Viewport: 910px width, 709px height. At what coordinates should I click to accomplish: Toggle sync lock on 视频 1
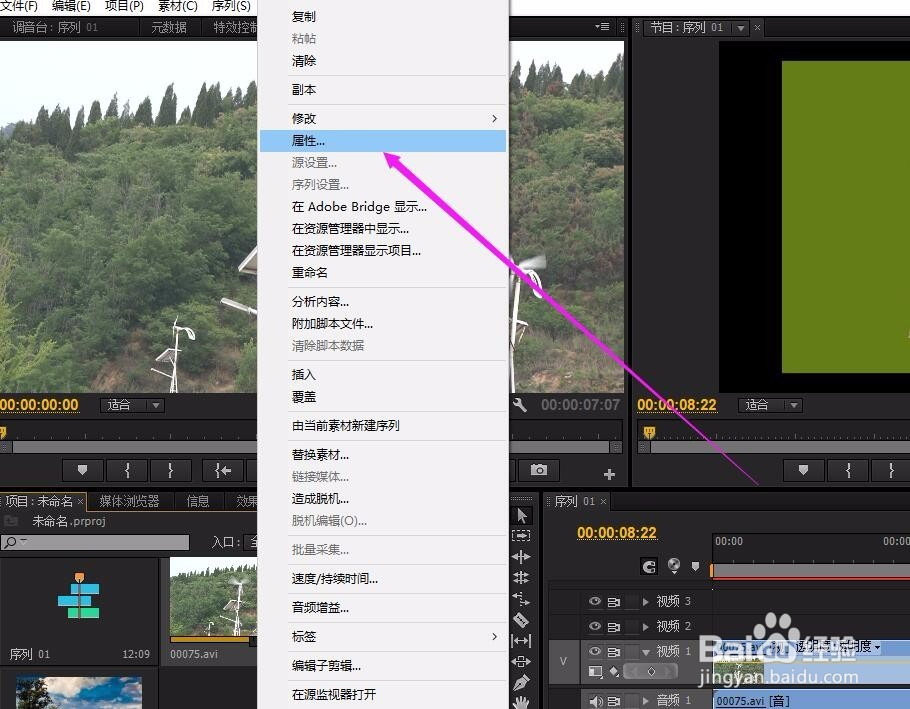[614, 652]
